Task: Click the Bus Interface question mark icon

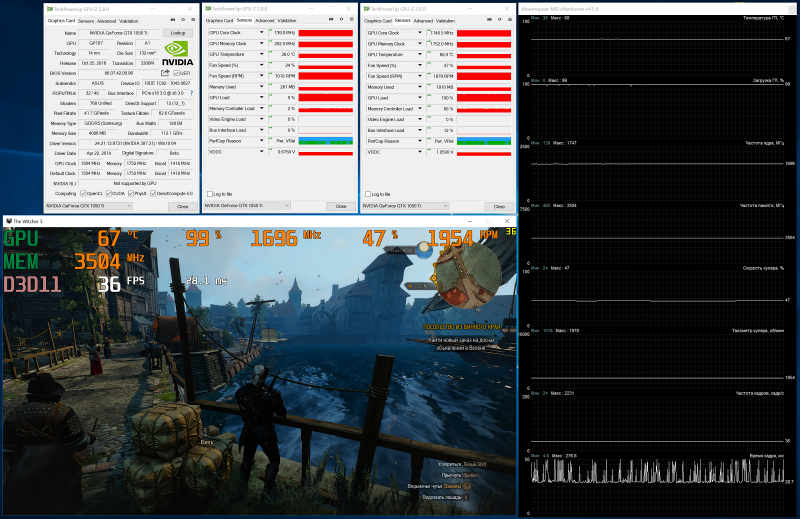Action: (193, 92)
